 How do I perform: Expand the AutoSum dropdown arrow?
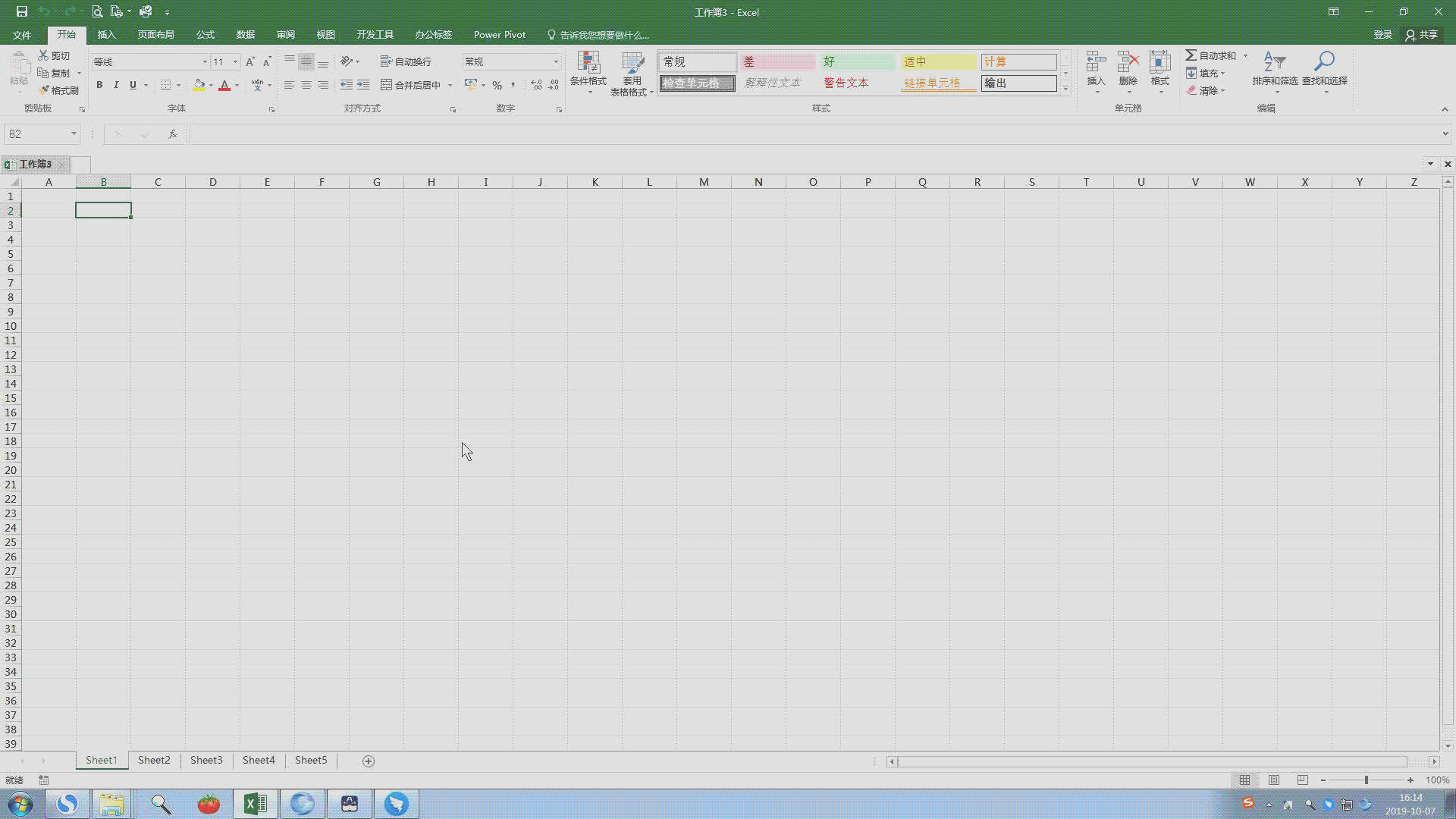click(1245, 55)
